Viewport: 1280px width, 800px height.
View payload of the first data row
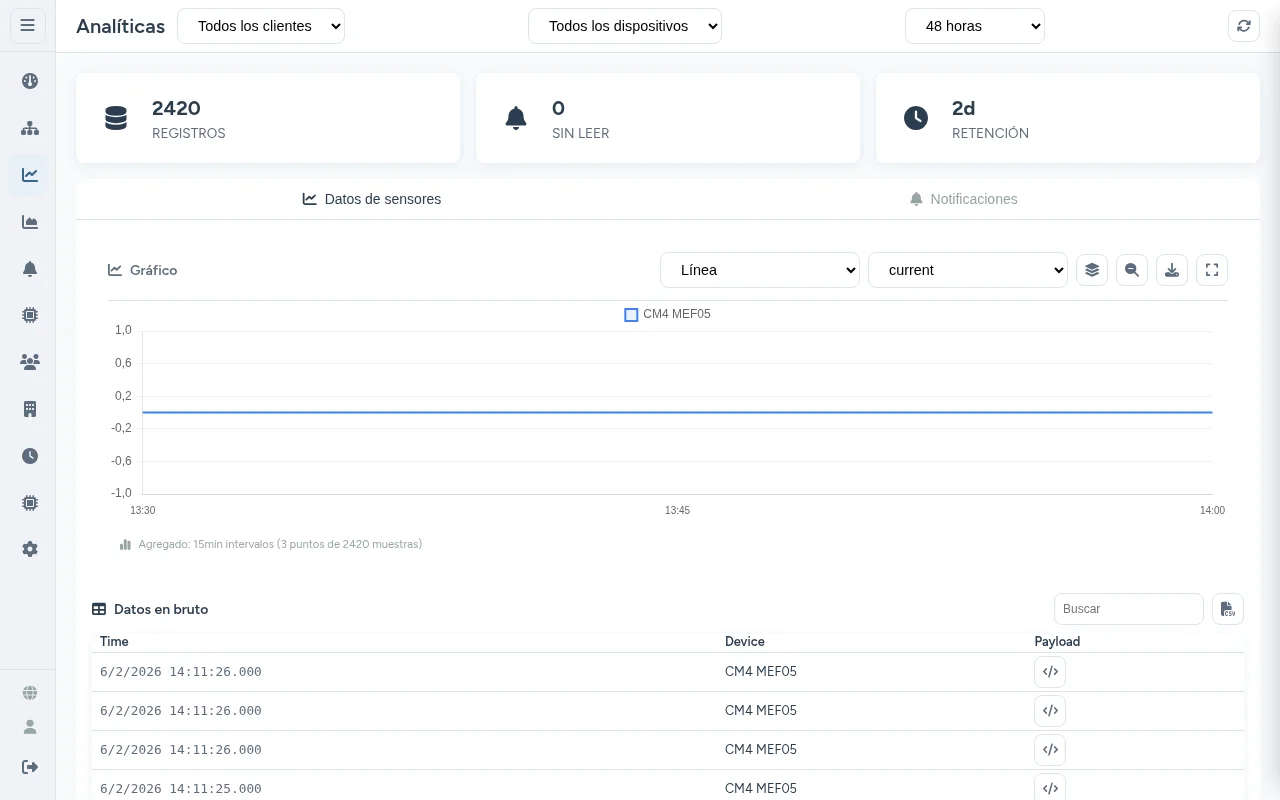[1050, 671]
